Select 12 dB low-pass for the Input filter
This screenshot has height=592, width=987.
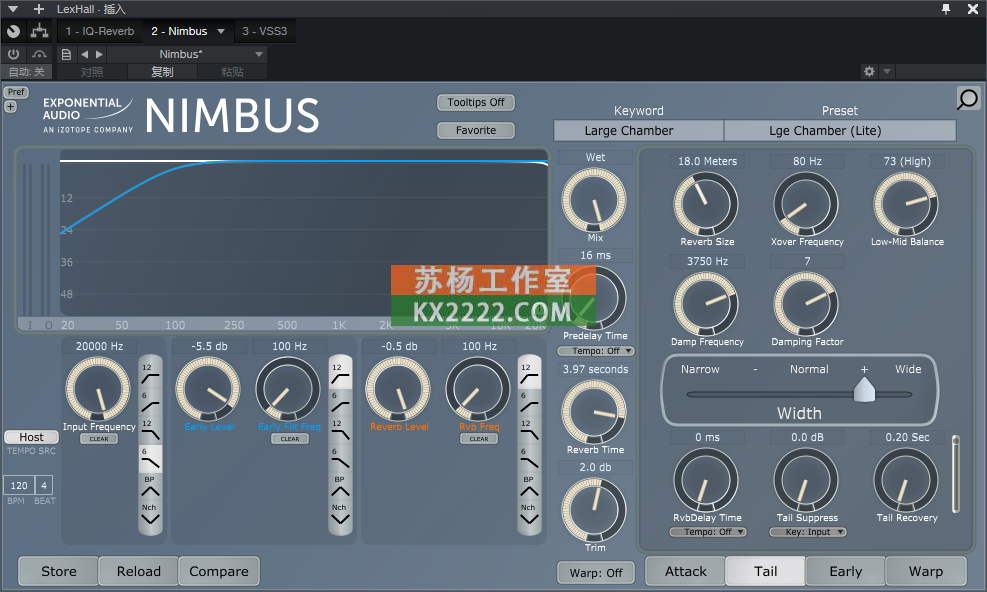150,430
